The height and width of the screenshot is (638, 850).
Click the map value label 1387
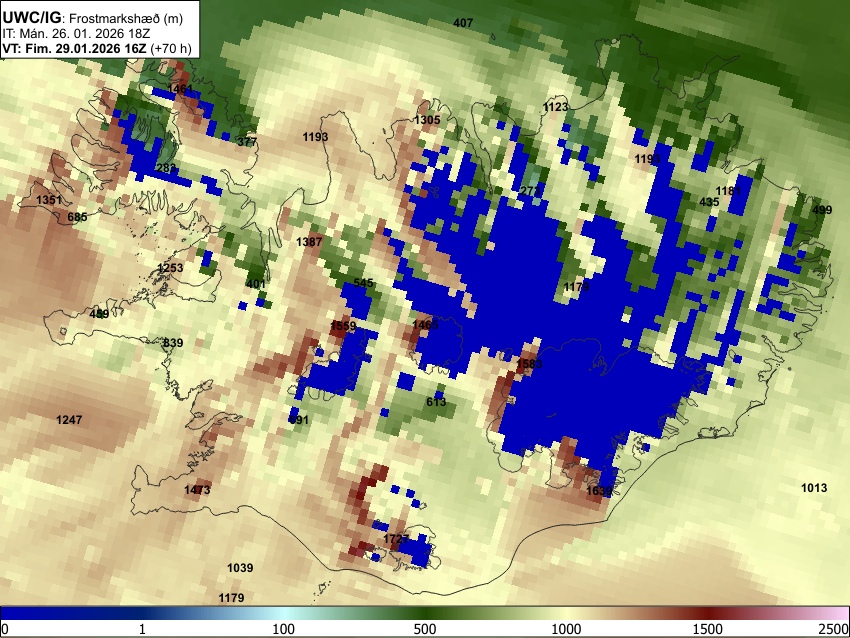[309, 242]
